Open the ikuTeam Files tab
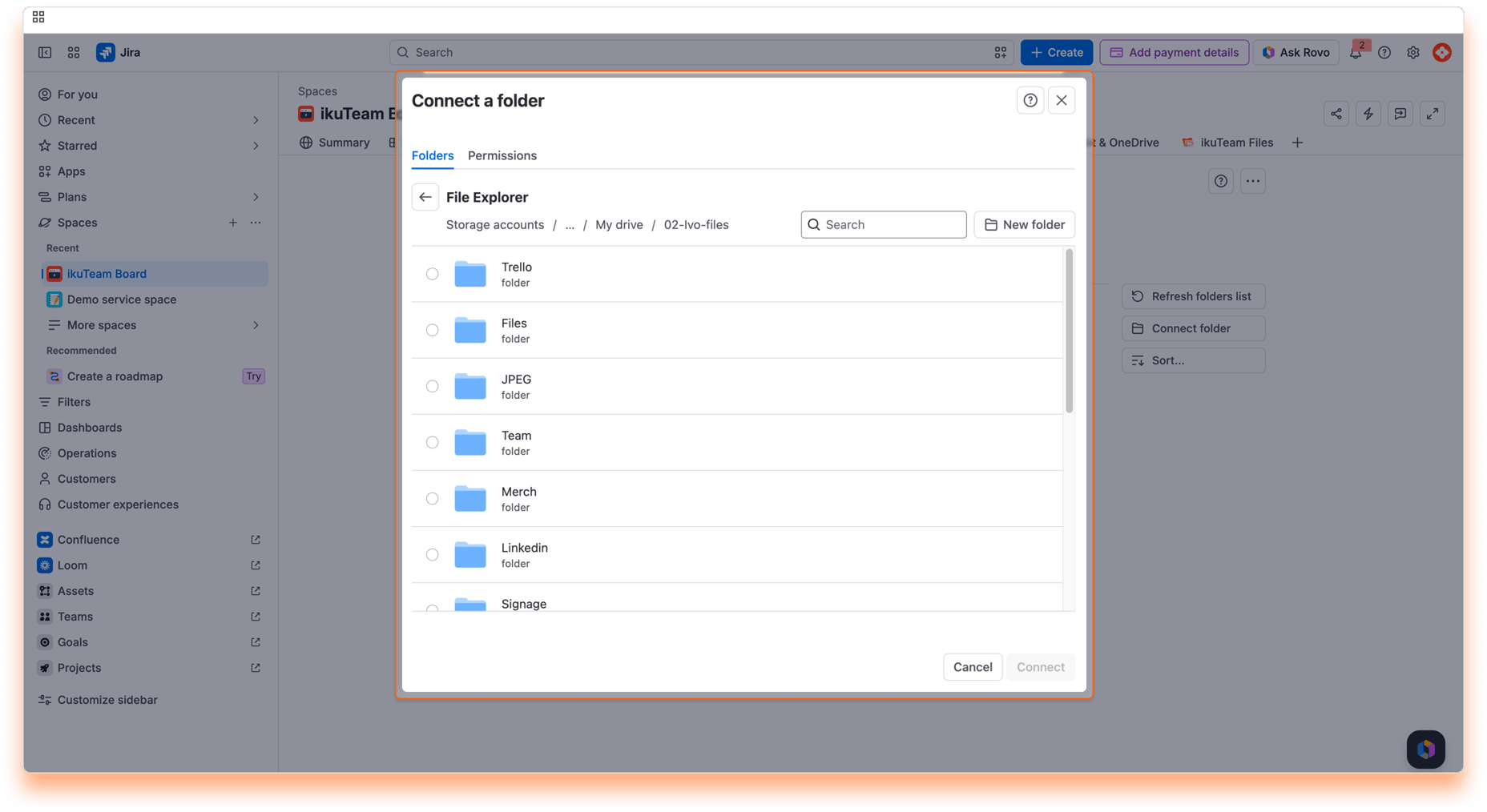 pos(1227,143)
